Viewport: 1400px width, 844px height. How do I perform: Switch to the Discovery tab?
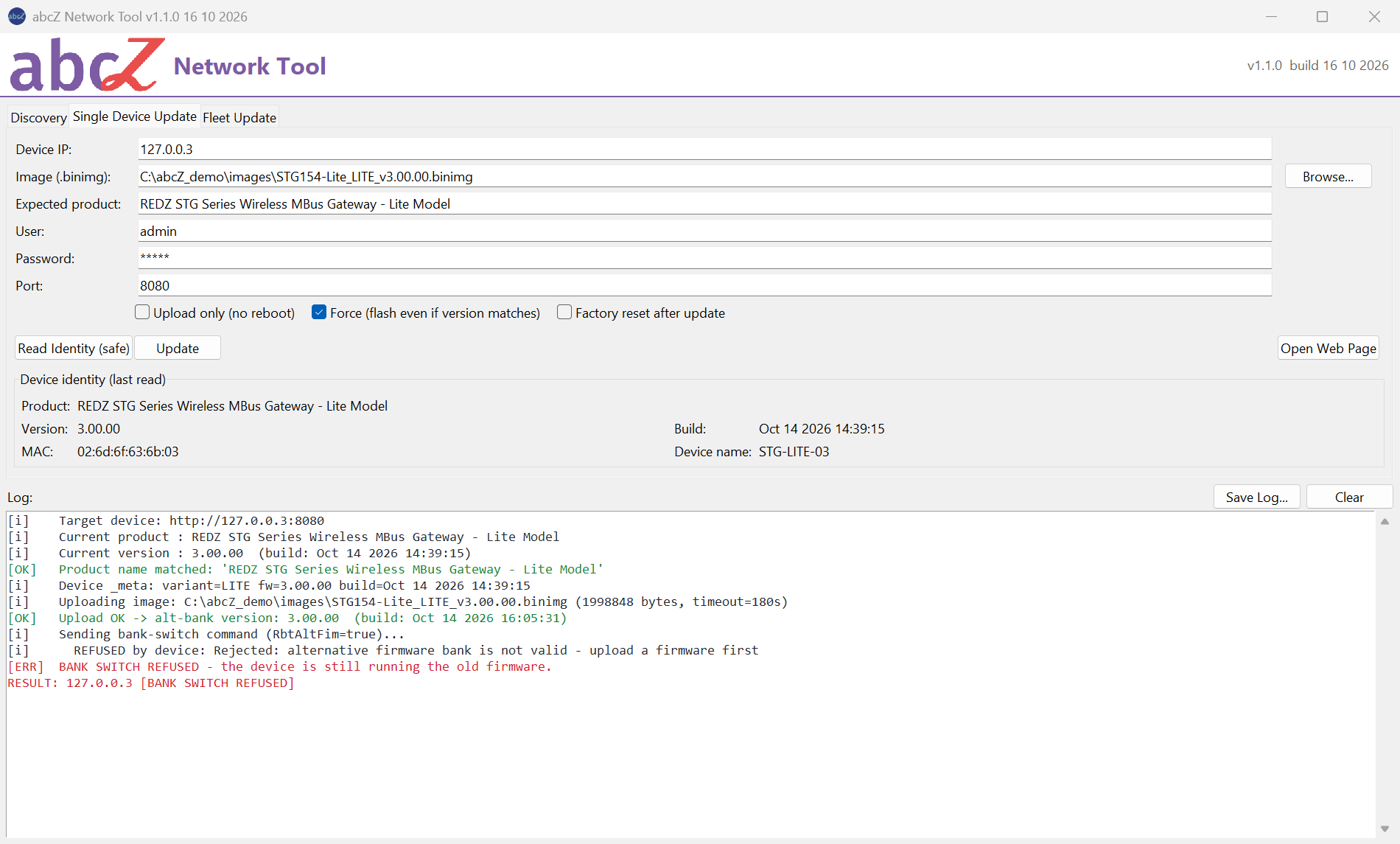pos(38,117)
